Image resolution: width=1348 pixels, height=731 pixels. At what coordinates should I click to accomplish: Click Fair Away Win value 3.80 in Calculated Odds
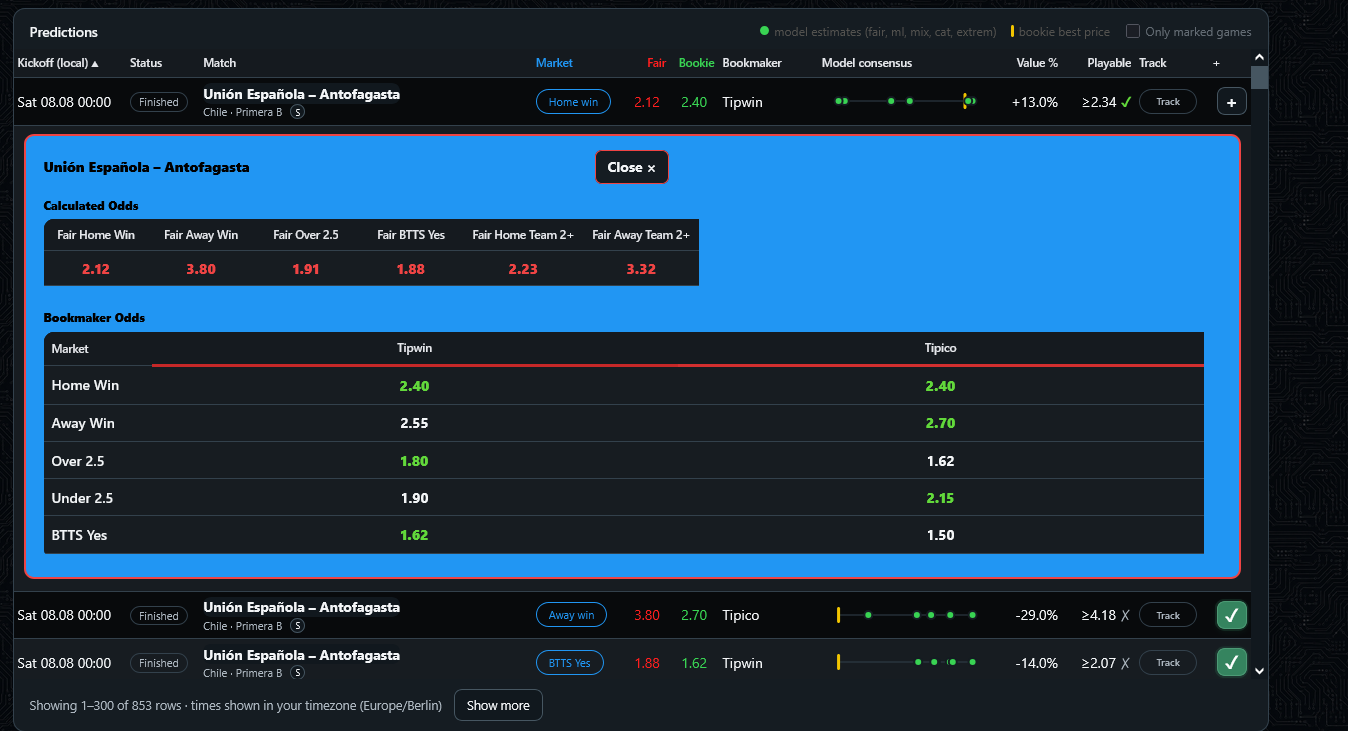[x=201, y=269]
